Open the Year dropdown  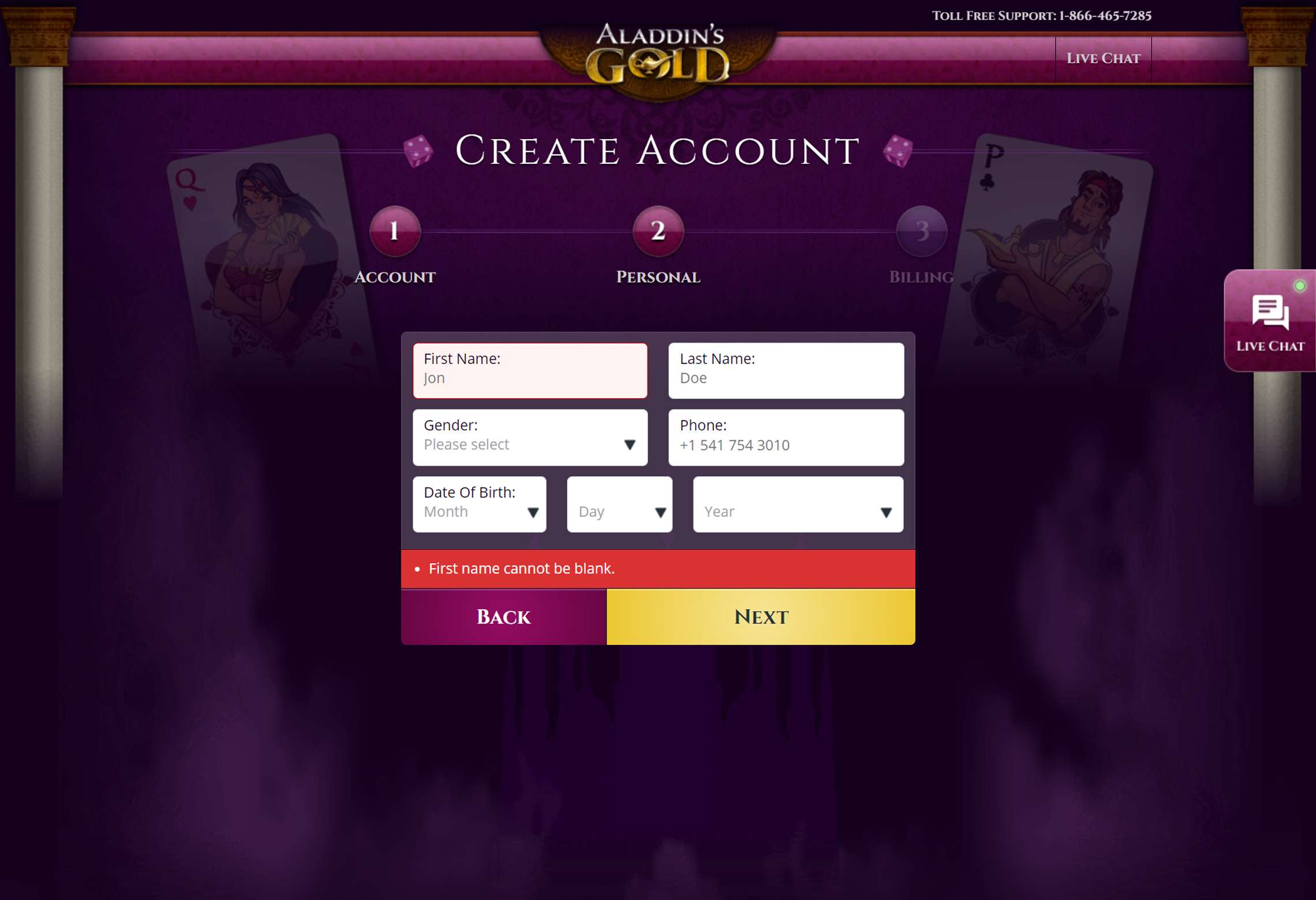click(x=798, y=504)
